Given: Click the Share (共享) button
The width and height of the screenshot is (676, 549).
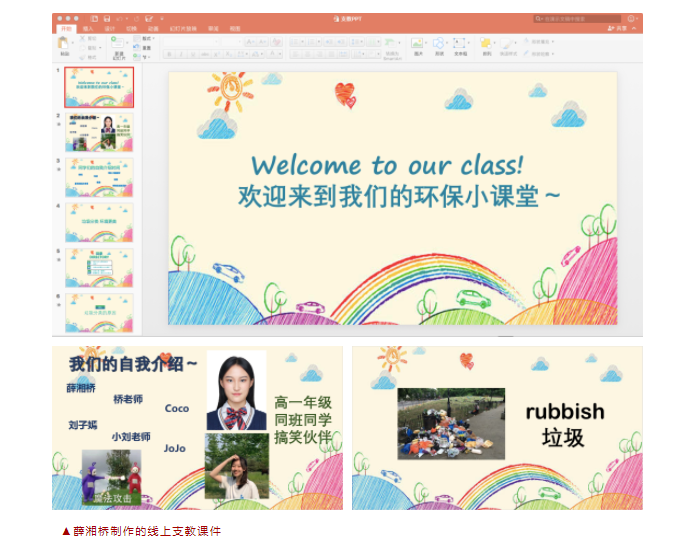Looking at the screenshot, I should (x=617, y=28).
